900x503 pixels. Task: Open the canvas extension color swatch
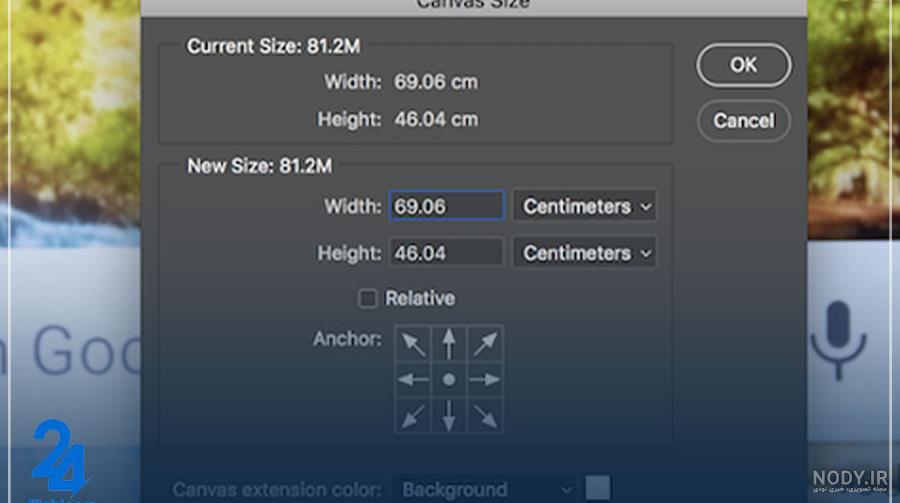pyautogui.click(x=598, y=487)
